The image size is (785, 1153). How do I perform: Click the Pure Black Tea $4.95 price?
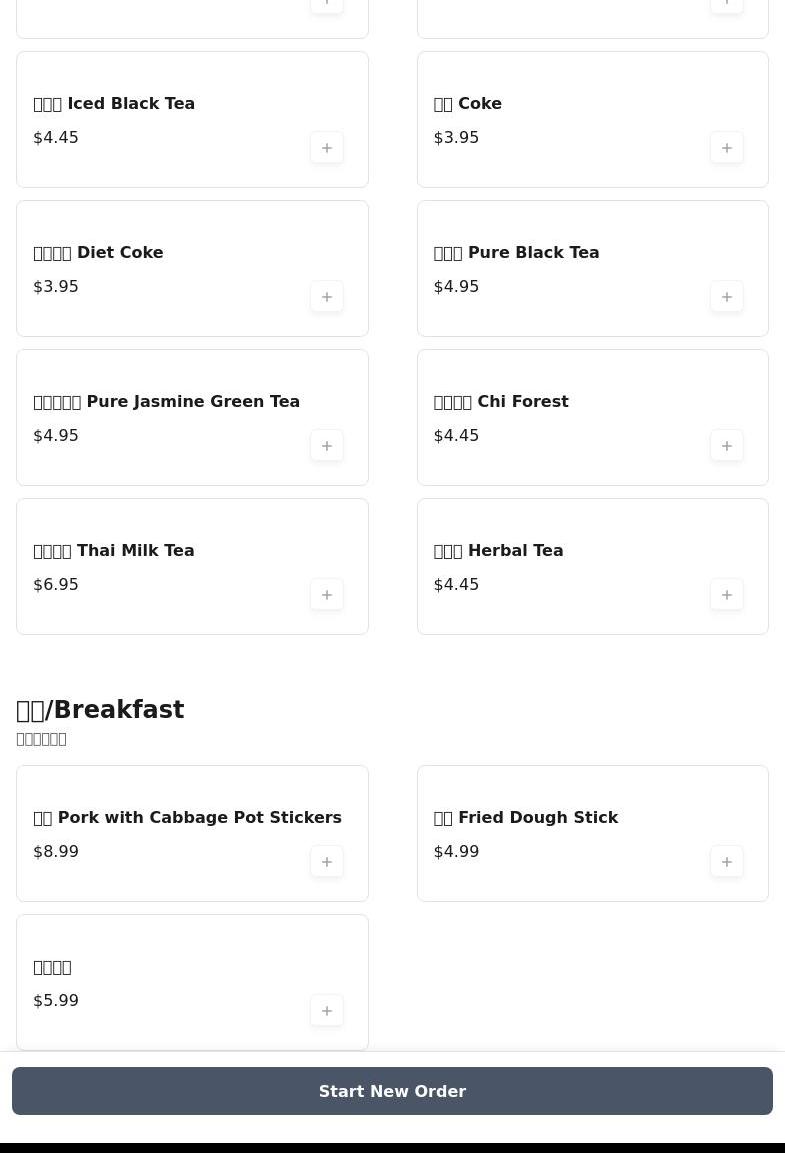click(456, 287)
